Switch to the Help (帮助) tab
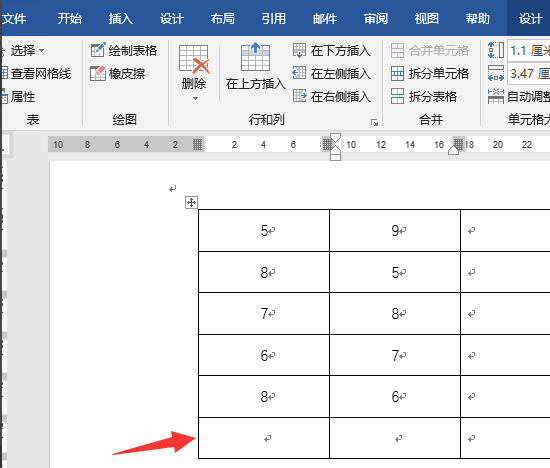 [x=477, y=18]
